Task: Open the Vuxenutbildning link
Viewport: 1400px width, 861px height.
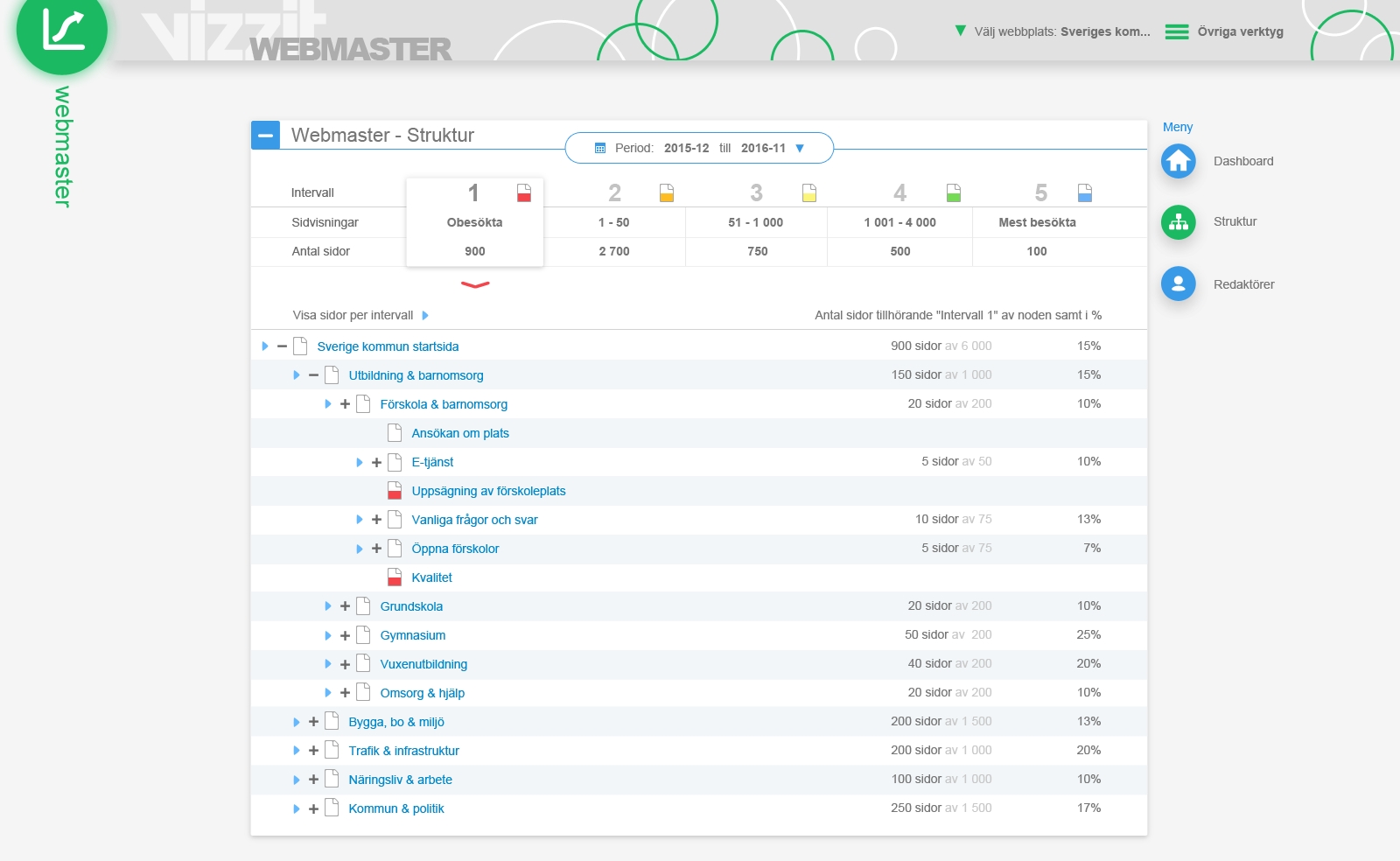Action: pos(423,664)
